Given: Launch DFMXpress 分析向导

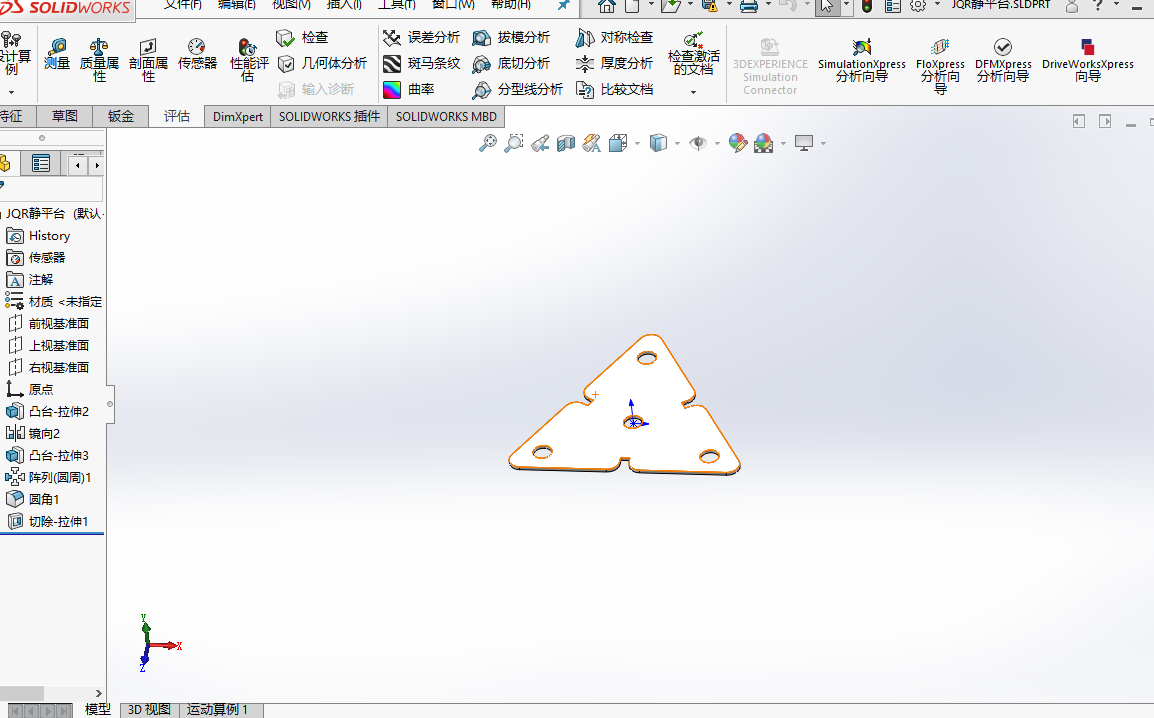Looking at the screenshot, I should tap(1003, 60).
